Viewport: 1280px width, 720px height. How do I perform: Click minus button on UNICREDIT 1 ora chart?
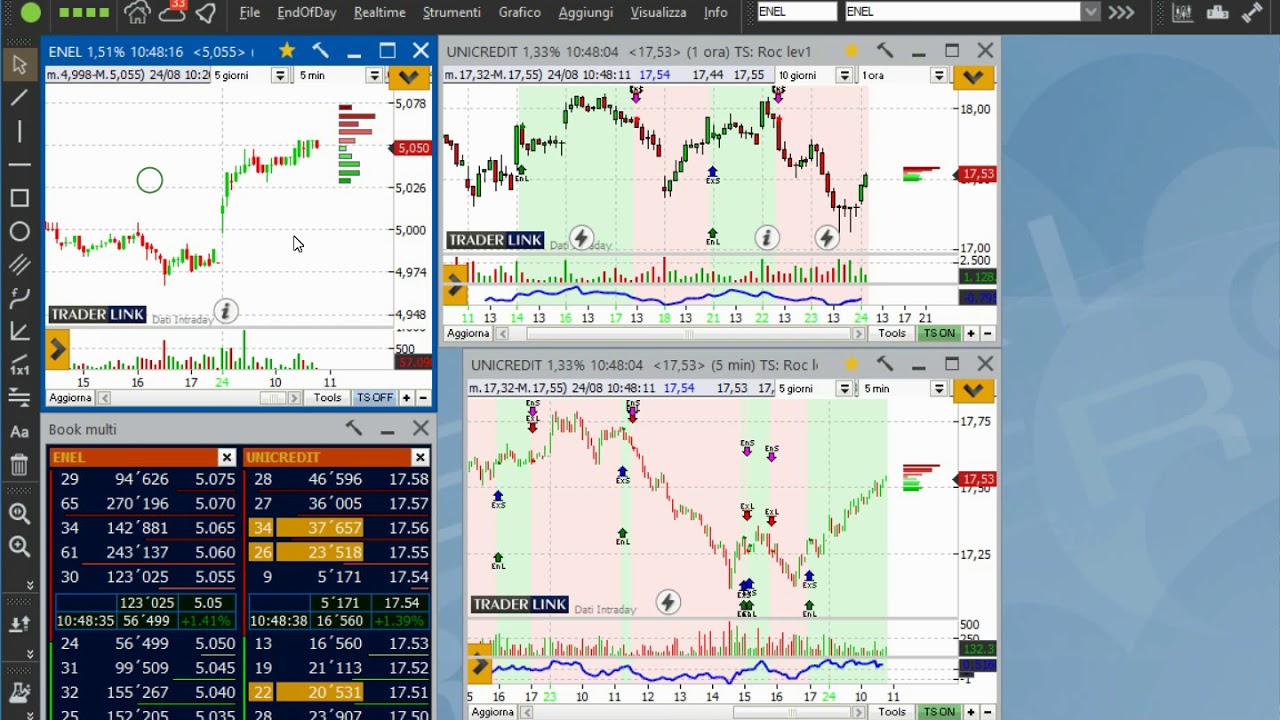(x=987, y=333)
